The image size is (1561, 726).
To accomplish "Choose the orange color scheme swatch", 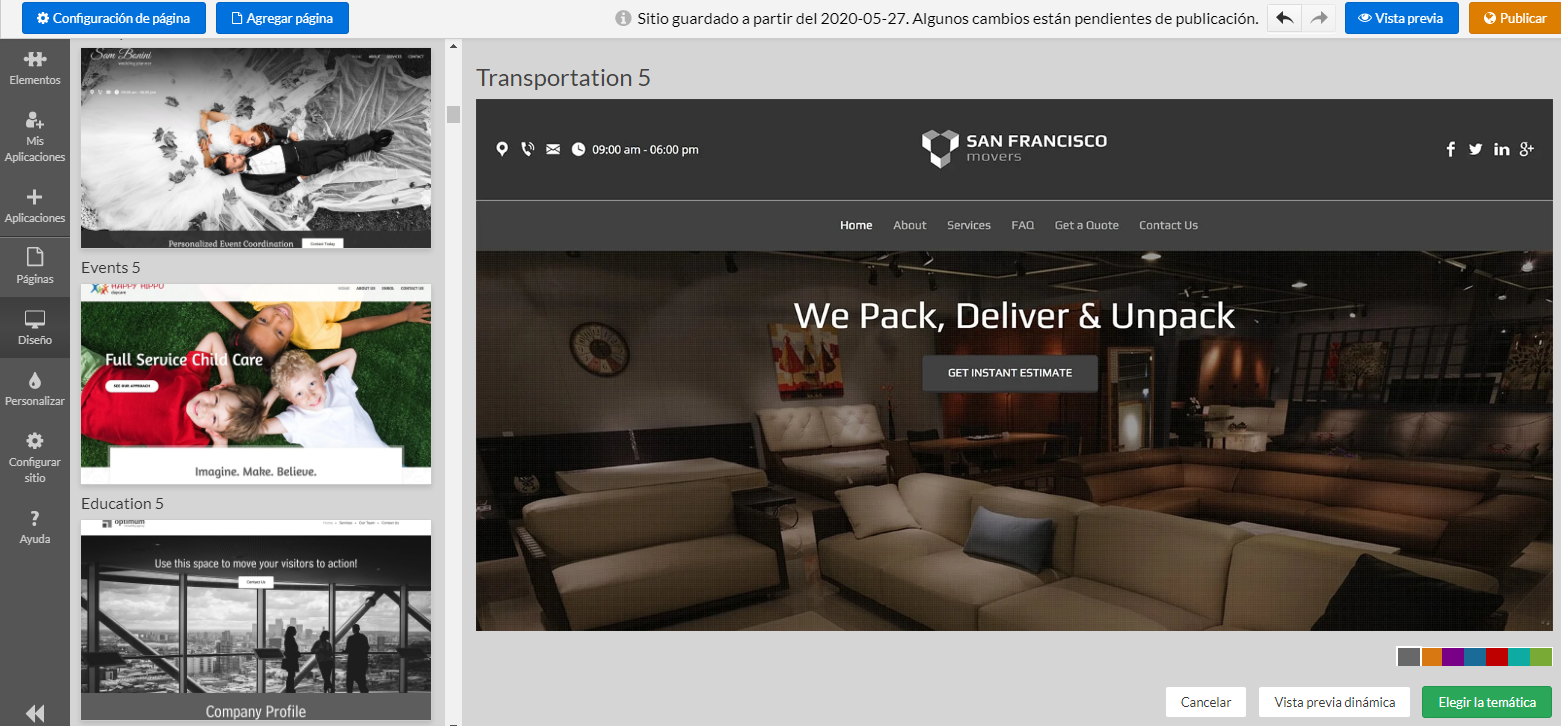I will click(1431, 657).
